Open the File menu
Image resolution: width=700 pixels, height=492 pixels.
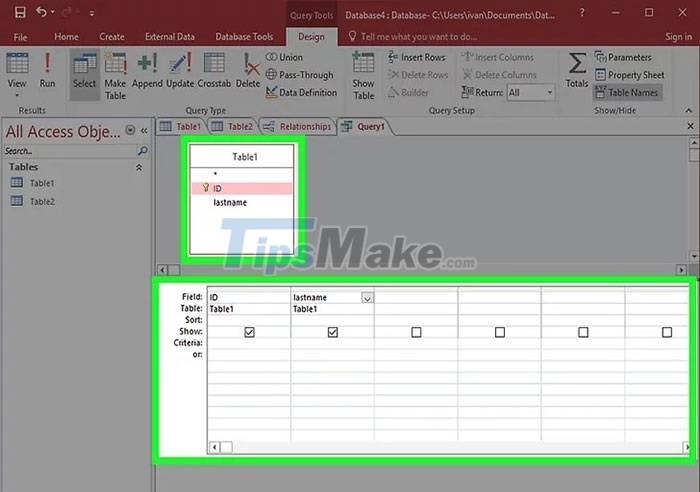20,37
